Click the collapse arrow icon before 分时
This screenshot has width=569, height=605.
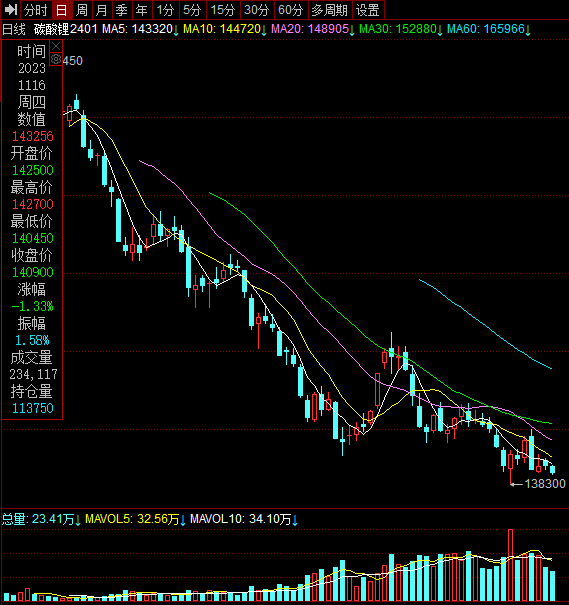tap(11, 10)
